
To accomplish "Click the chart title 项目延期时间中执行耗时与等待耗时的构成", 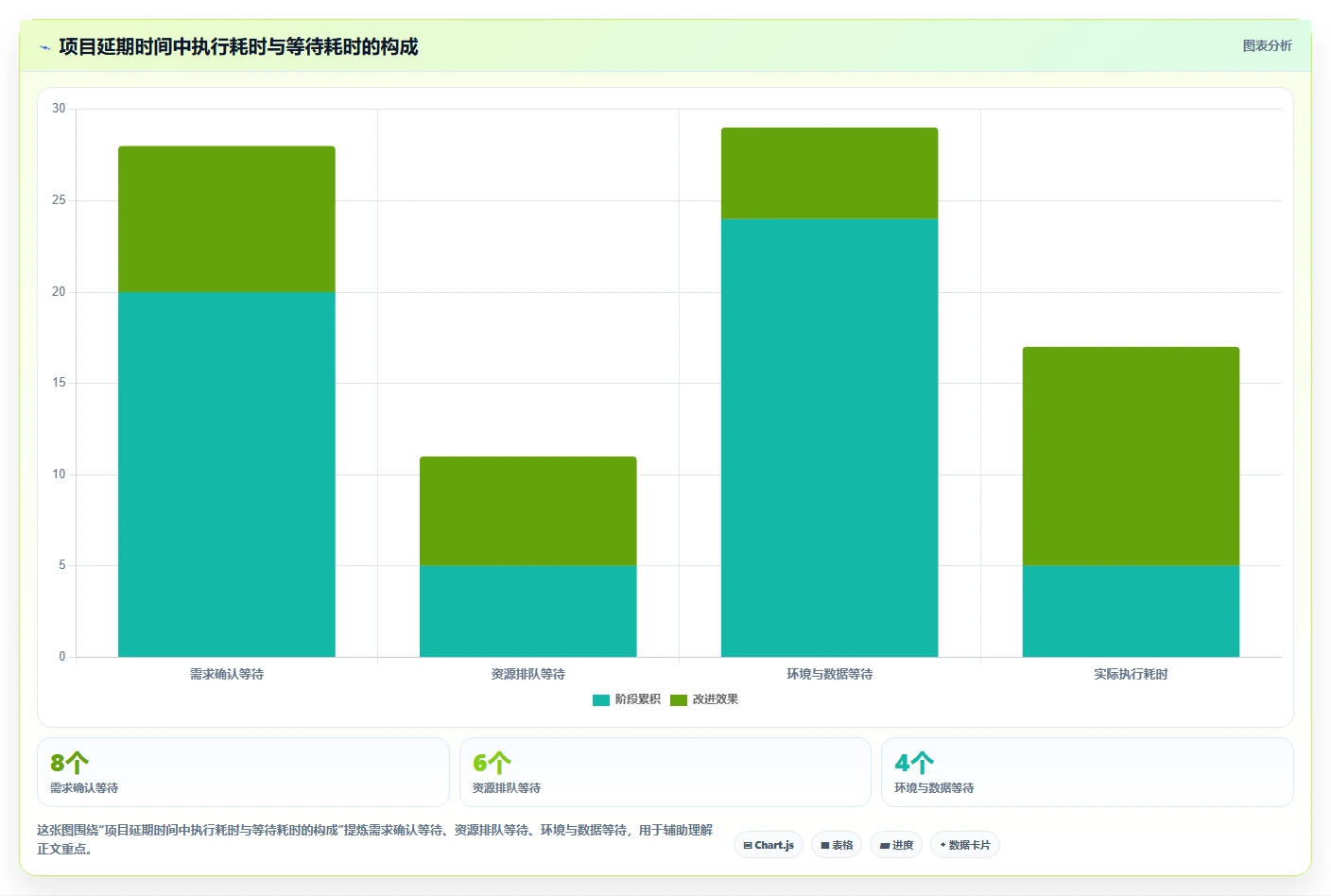I will coord(238,46).
